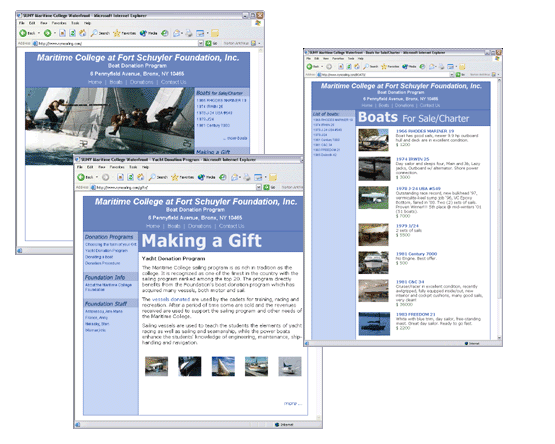Click Donation Procedure sidebar link
This screenshot has height=444, width=555.
point(102,263)
